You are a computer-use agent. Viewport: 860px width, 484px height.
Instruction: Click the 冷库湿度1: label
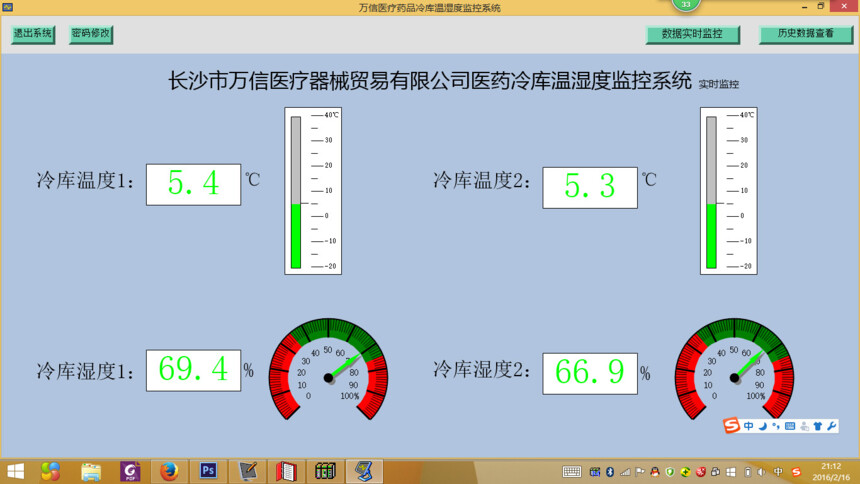(85, 372)
